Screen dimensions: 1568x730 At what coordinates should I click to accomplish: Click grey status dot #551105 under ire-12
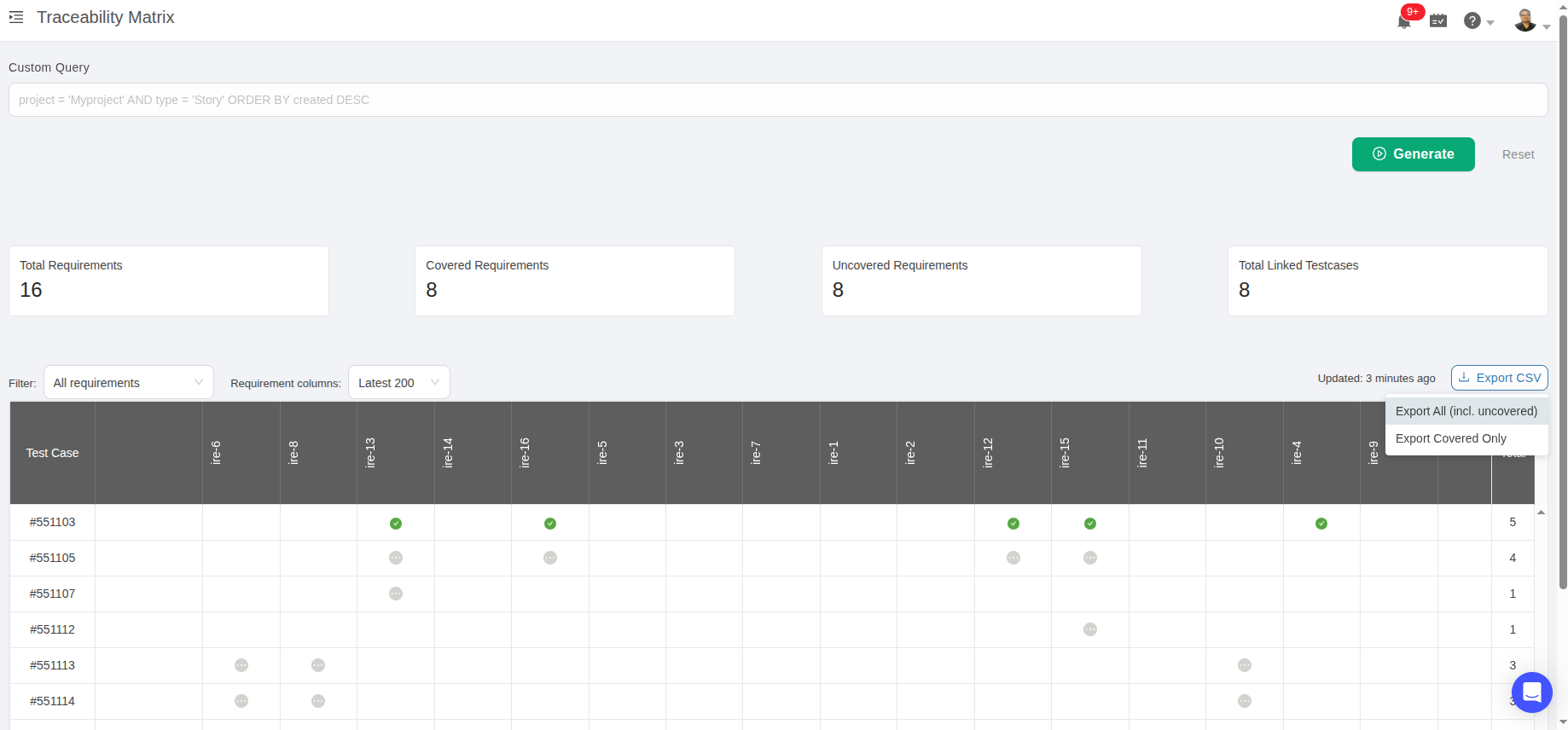point(1013,558)
